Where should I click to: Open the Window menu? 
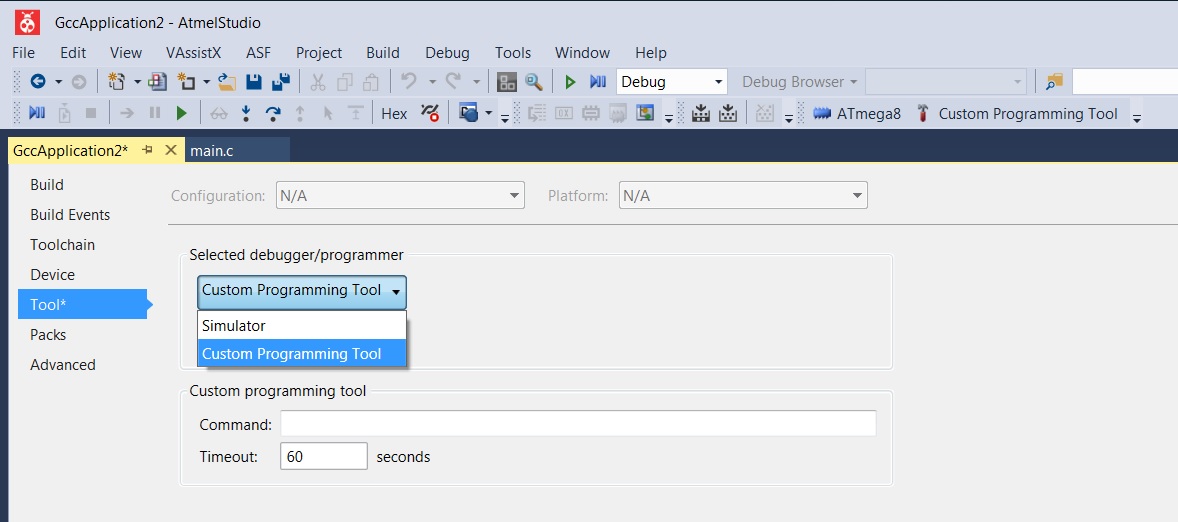point(582,53)
